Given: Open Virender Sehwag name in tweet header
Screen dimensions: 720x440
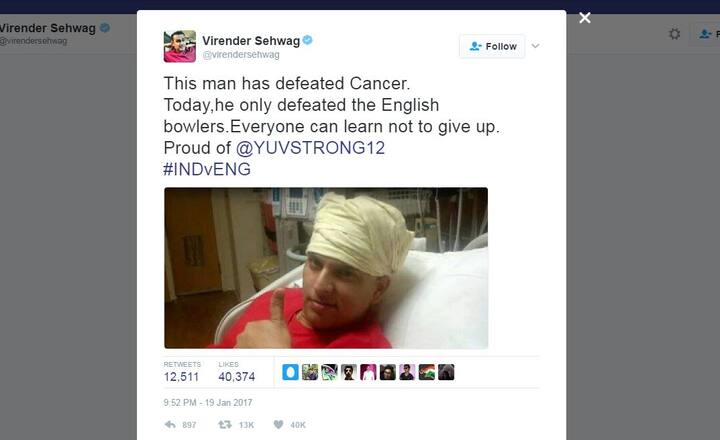Looking at the screenshot, I should pyautogui.click(x=251, y=40).
